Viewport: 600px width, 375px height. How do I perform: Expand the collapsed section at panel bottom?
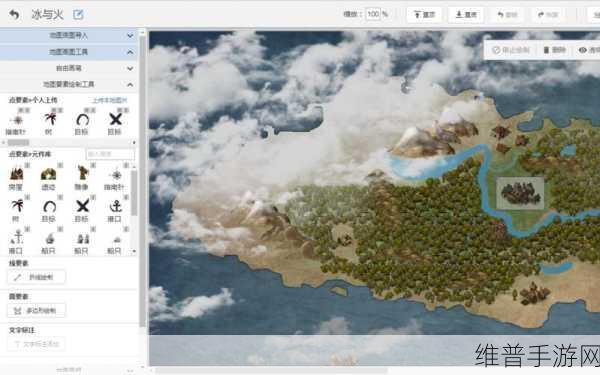pyautogui.click(x=69, y=370)
